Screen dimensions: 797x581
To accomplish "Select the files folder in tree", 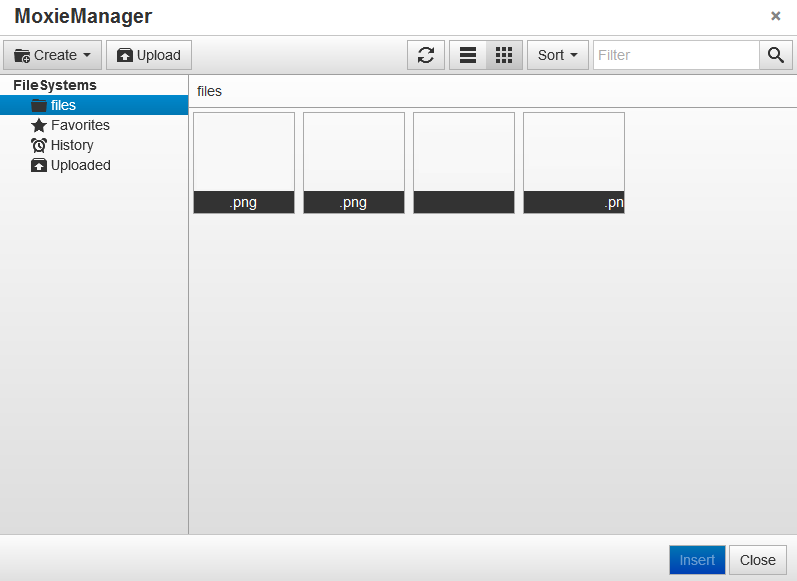I will 63,105.
